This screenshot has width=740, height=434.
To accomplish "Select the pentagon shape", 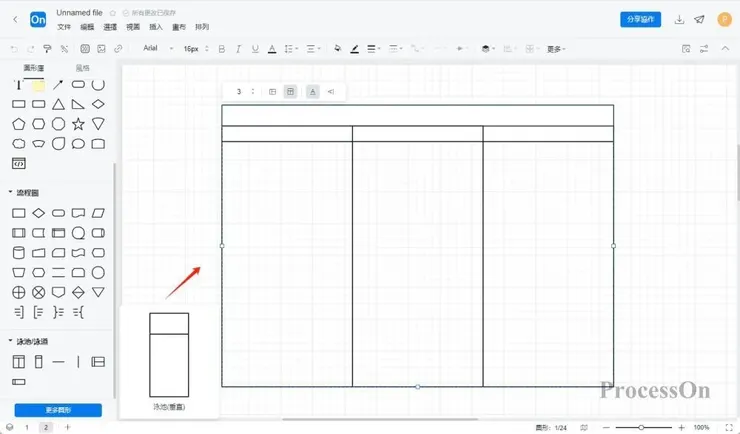I will tap(18, 124).
